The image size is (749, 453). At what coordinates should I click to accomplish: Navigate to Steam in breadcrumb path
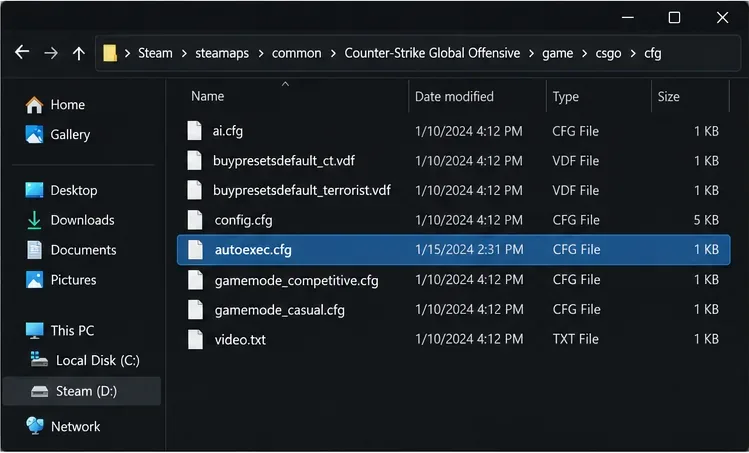(x=155, y=53)
